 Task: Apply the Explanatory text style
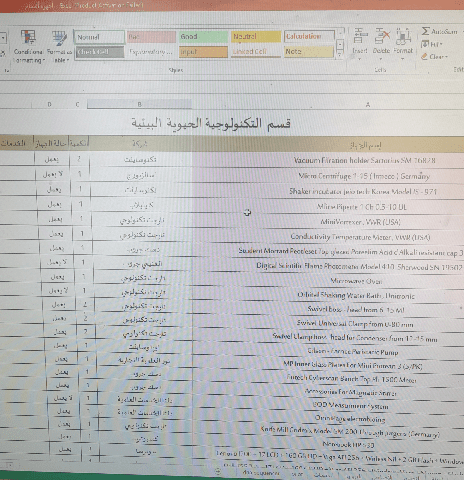(151, 52)
